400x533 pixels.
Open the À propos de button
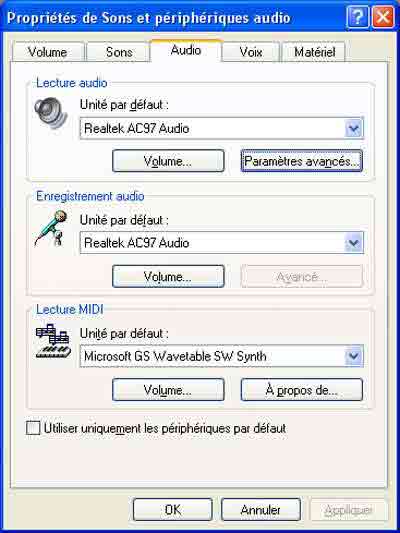click(x=302, y=390)
